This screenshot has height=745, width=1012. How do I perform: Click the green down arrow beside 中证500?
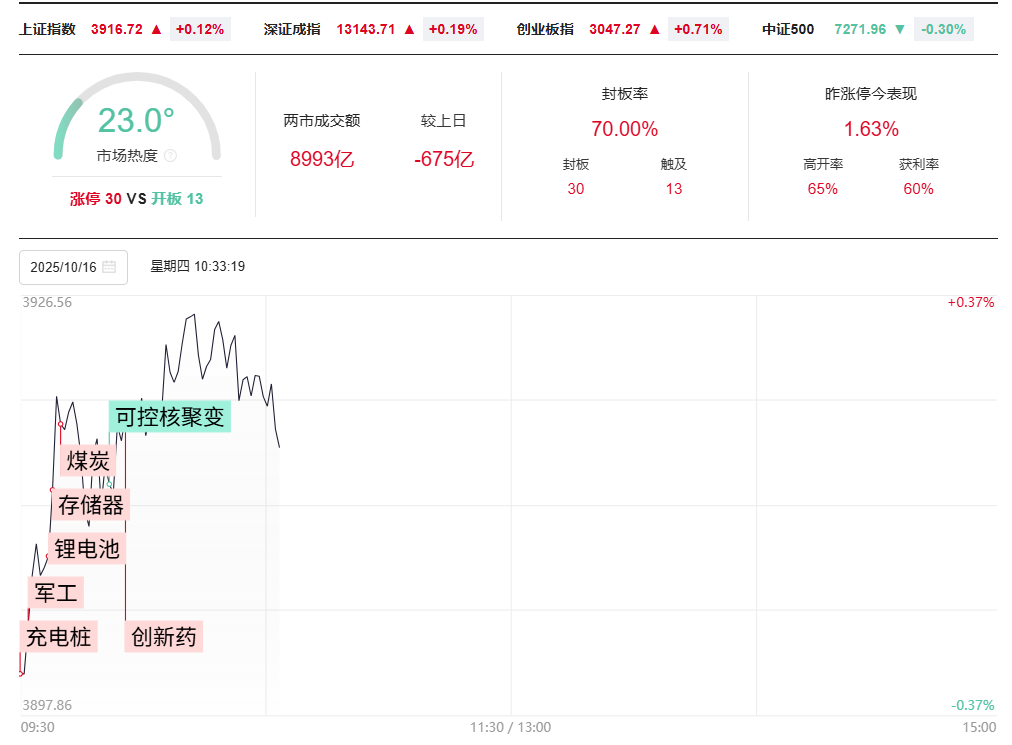click(x=900, y=29)
